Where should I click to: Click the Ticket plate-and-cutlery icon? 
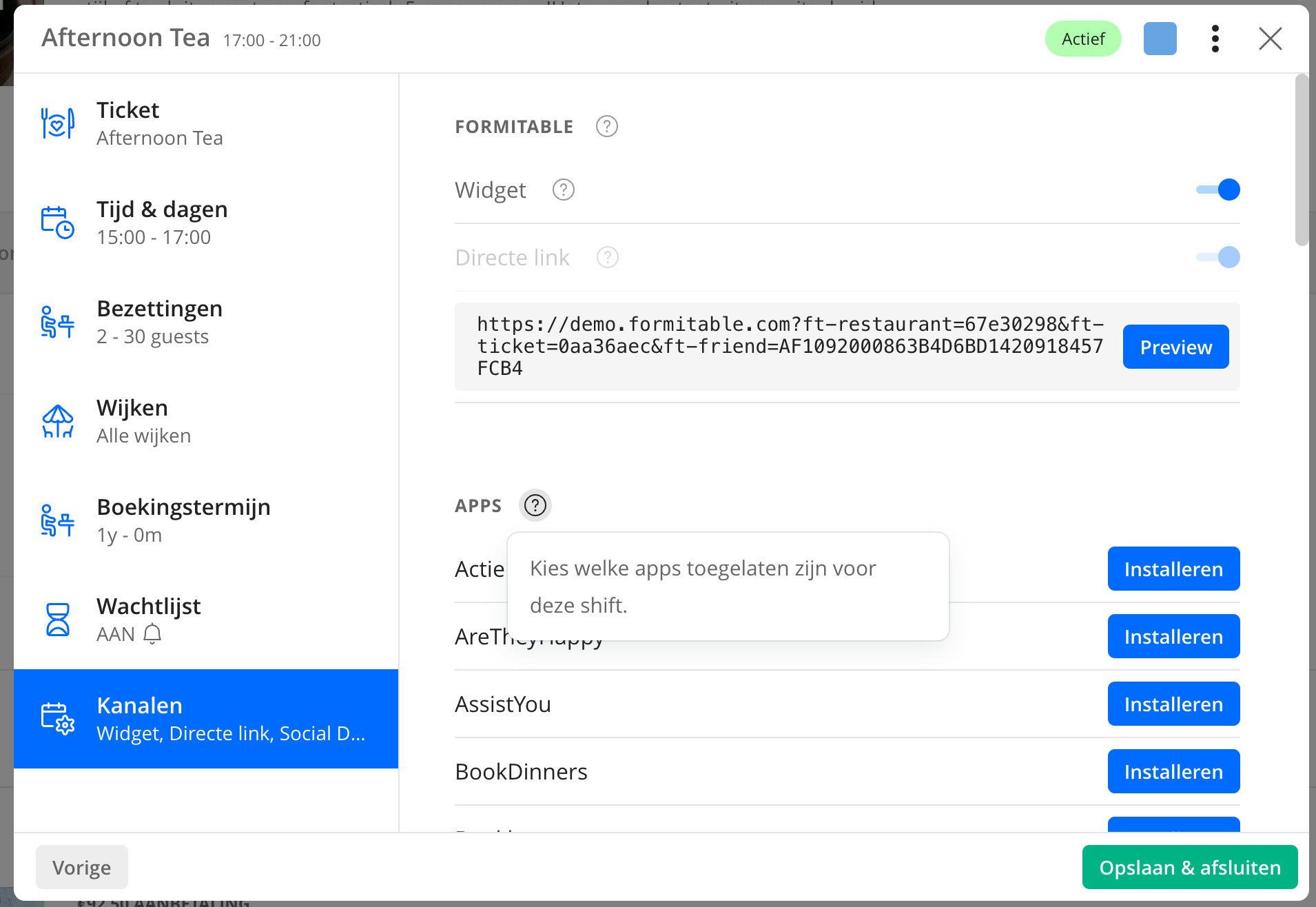tap(58, 123)
